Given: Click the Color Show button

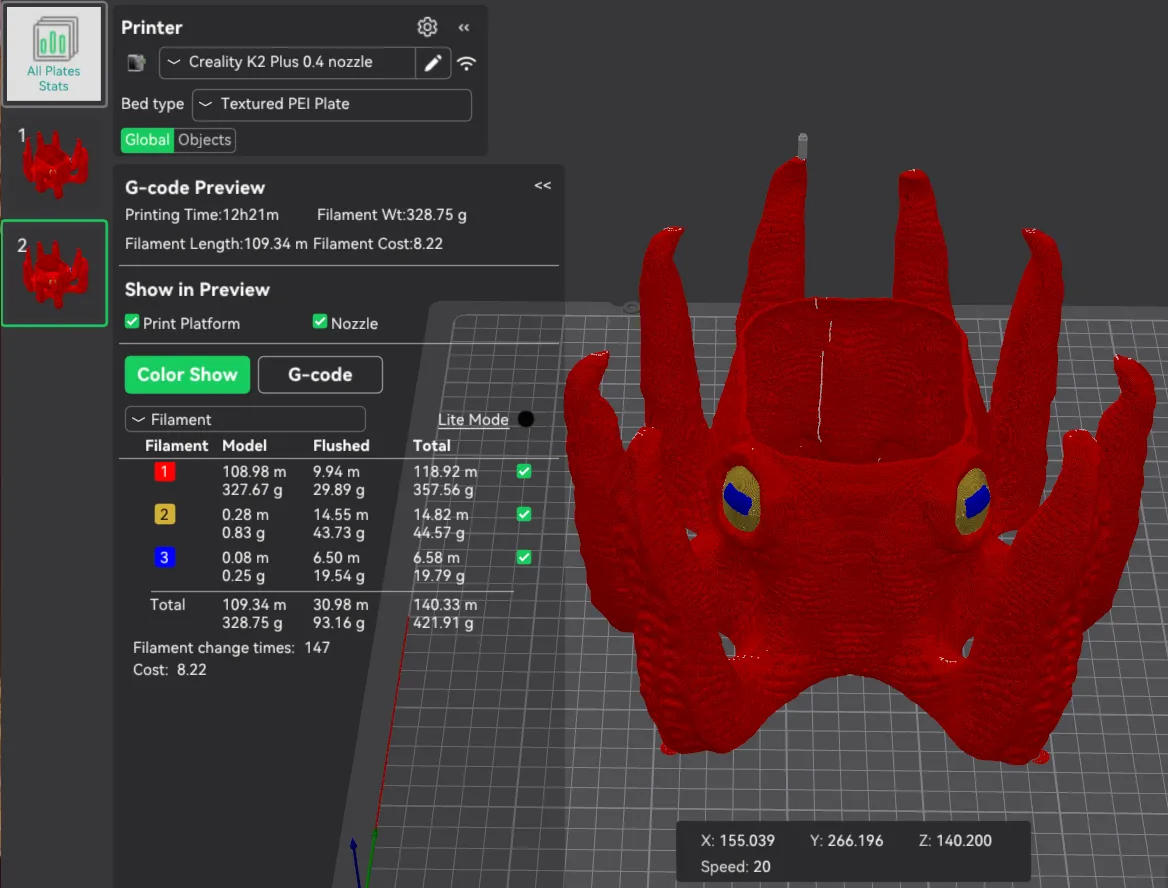Looking at the screenshot, I should coord(187,374).
